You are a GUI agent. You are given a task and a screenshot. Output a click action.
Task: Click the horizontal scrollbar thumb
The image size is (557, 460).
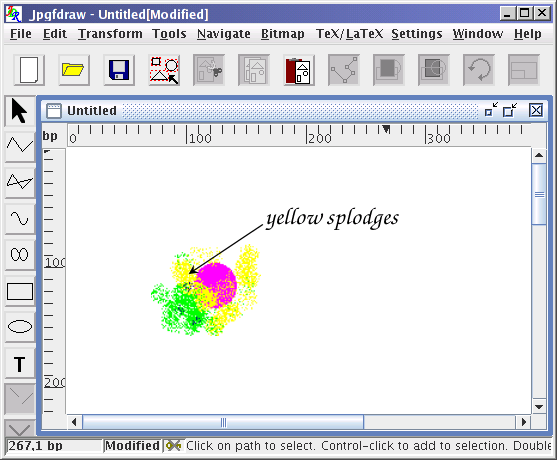223,422
